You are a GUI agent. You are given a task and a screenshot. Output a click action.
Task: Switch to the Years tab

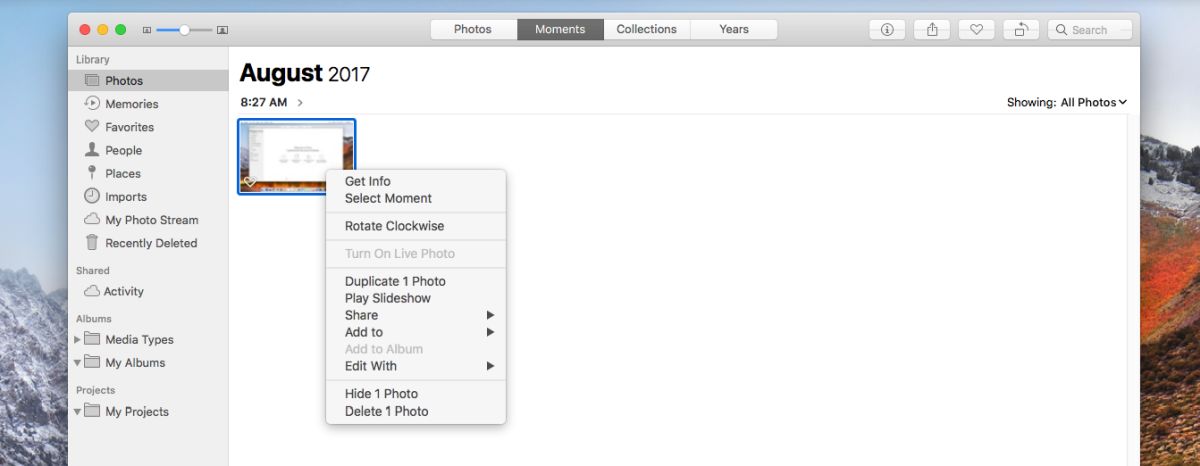[734, 30]
